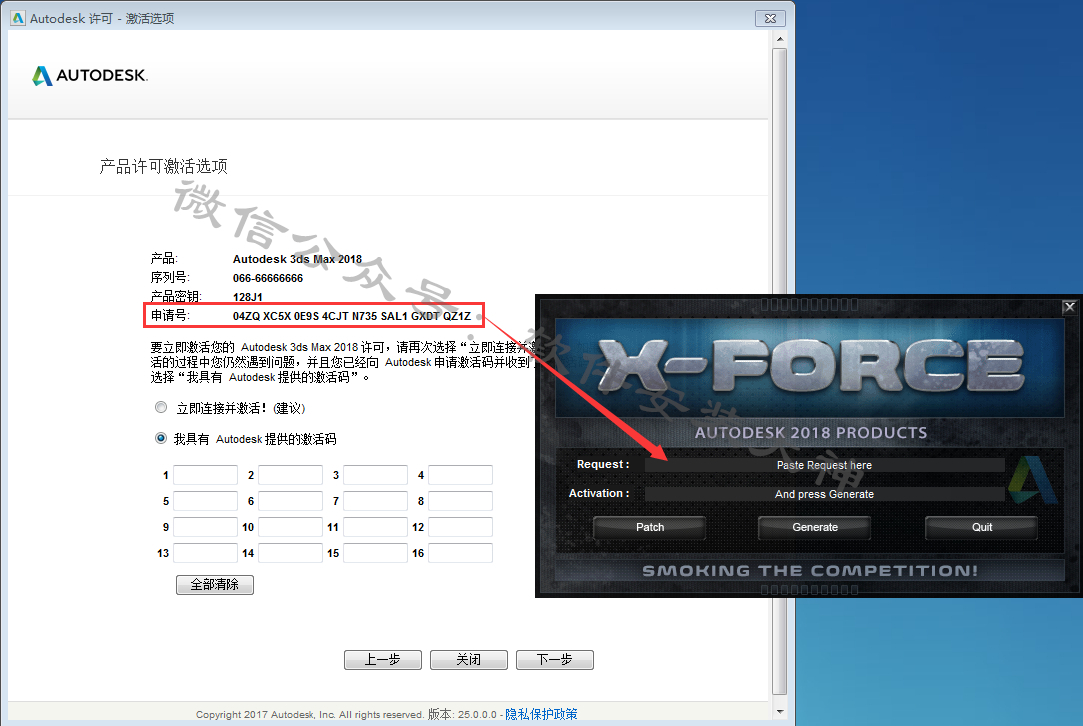Select the connect and activate now option
This screenshot has height=726, width=1083.
161,408
